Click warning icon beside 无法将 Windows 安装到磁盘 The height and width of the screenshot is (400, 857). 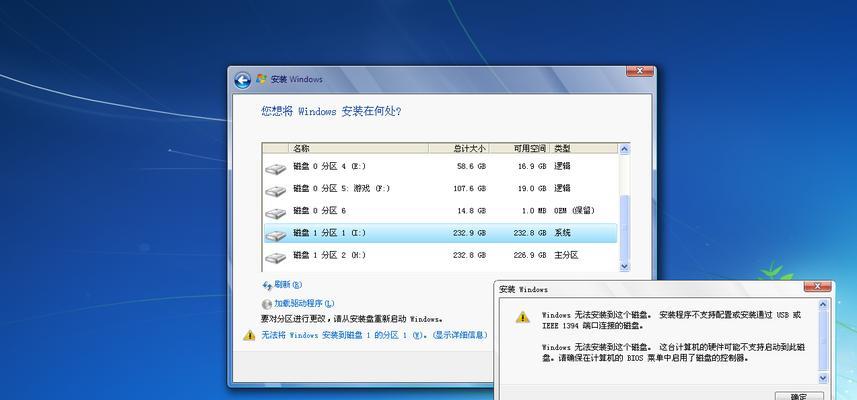249,335
